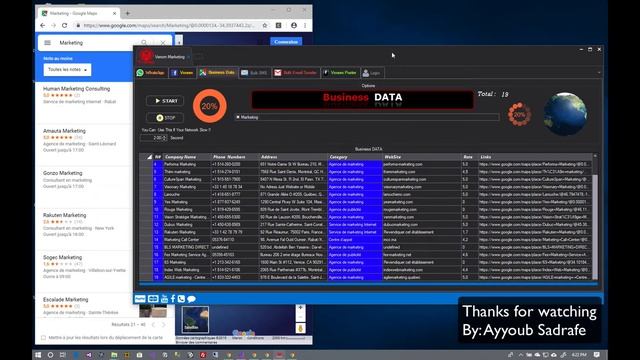Open the Bulk Email Sender tab
Viewport: 640px width, 360px height.
click(296, 73)
